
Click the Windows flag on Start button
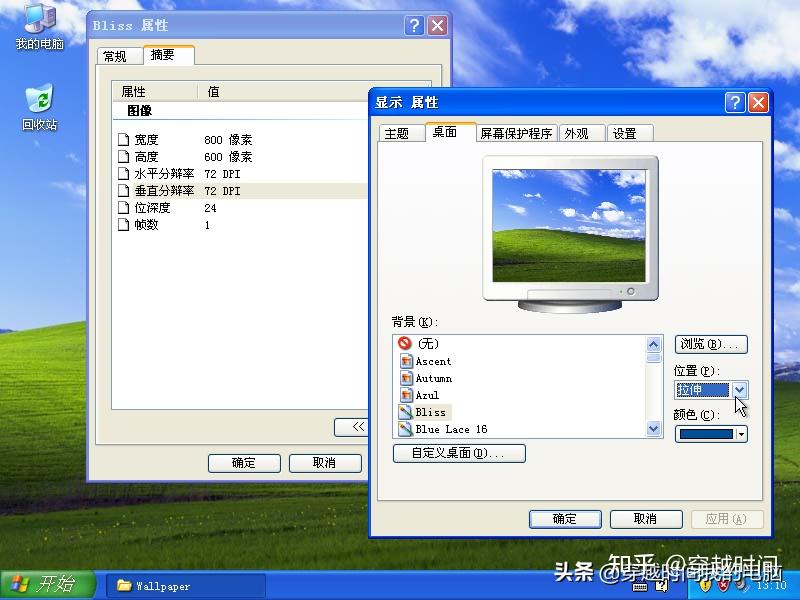pyautogui.click(x=19, y=584)
